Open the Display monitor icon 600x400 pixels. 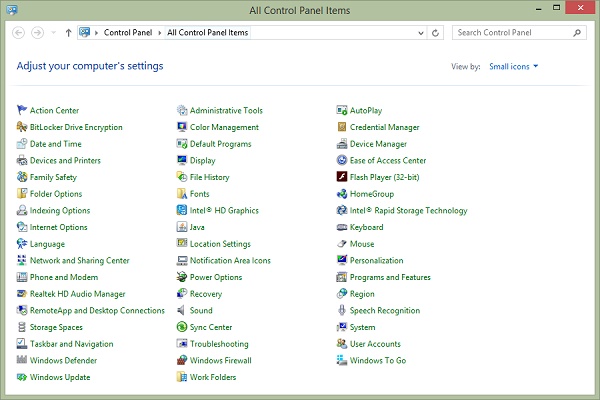(182, 160)
